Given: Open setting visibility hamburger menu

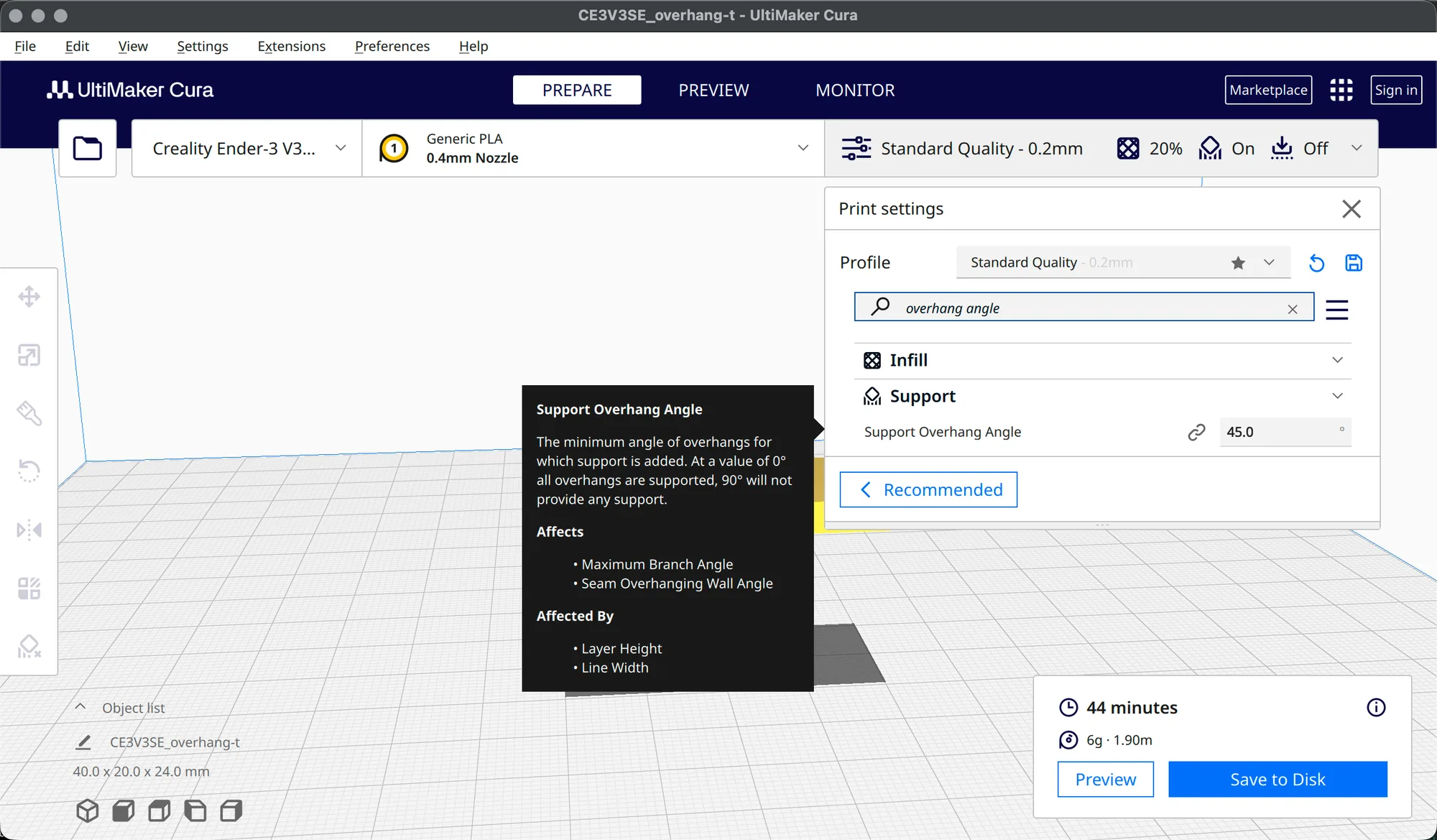Looking at the screenshot, I should pyautogui.click(x=1336, y=310).
